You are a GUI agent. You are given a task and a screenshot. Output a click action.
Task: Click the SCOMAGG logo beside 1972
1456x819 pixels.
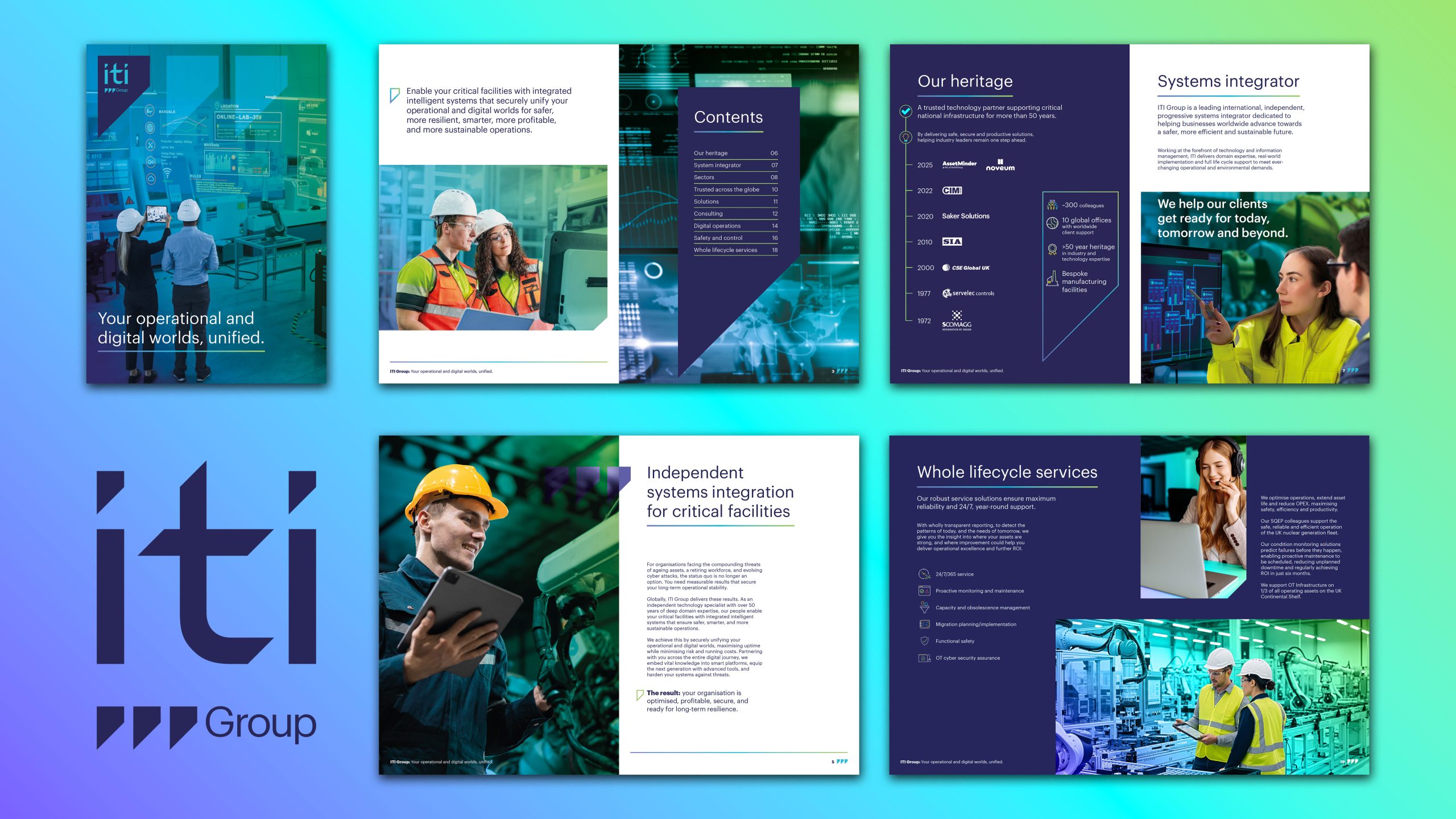point(957,321)
